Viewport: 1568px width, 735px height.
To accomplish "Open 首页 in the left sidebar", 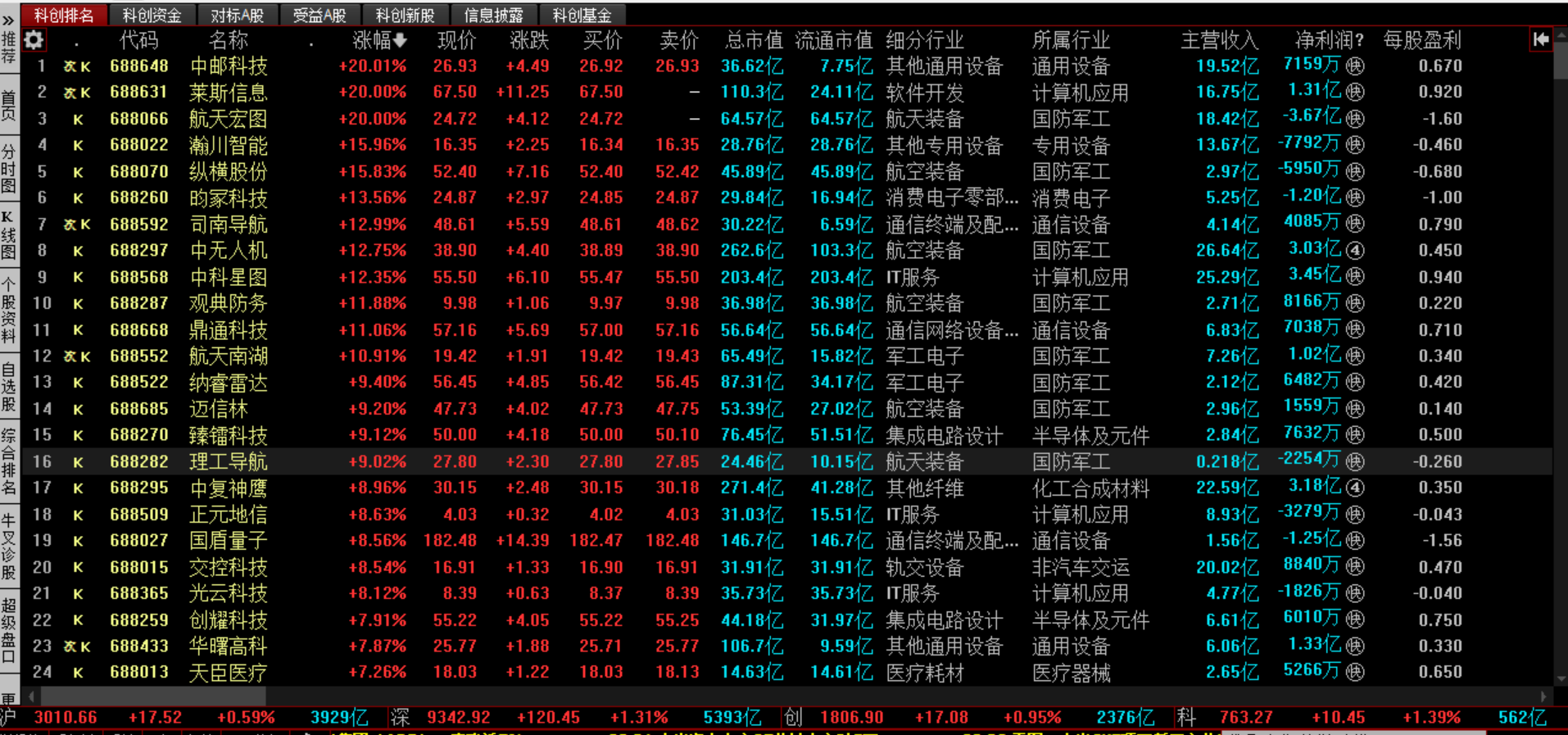I will pyautogui.click(x=8, y=107).
